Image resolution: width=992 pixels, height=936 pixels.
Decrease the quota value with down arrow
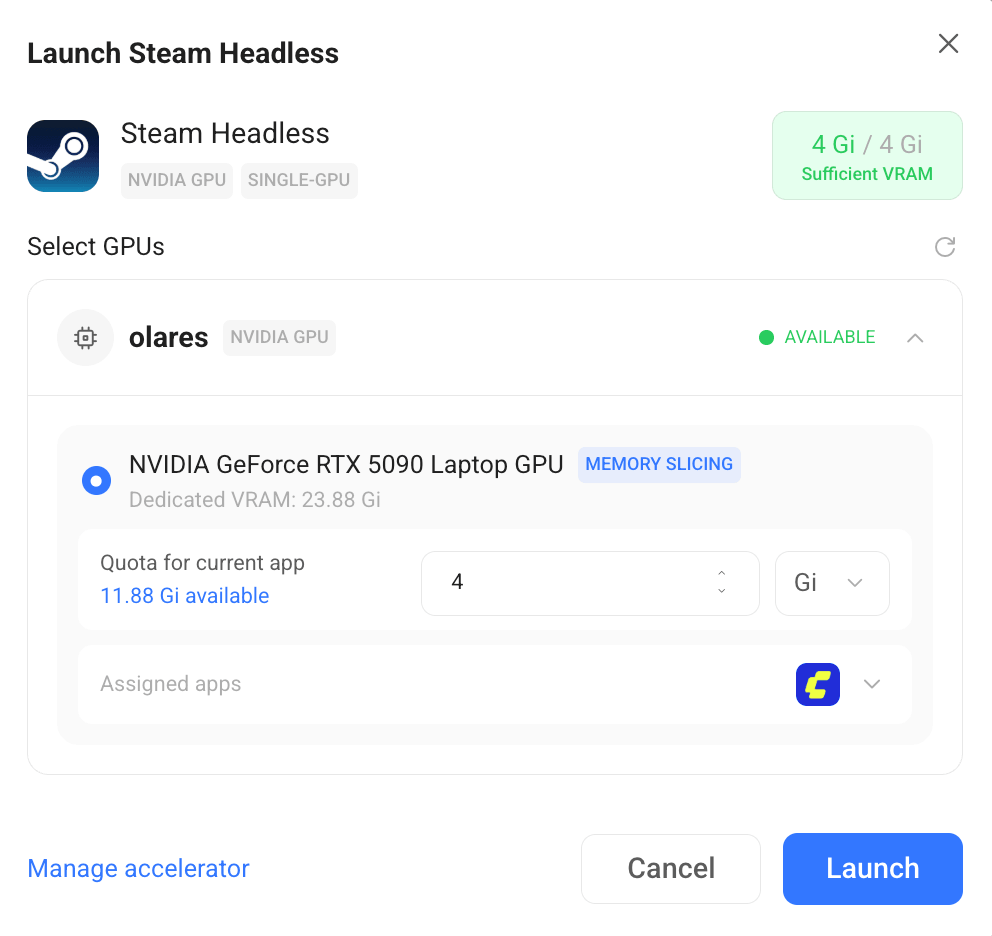pyautogui.click(x=721, y=590)
